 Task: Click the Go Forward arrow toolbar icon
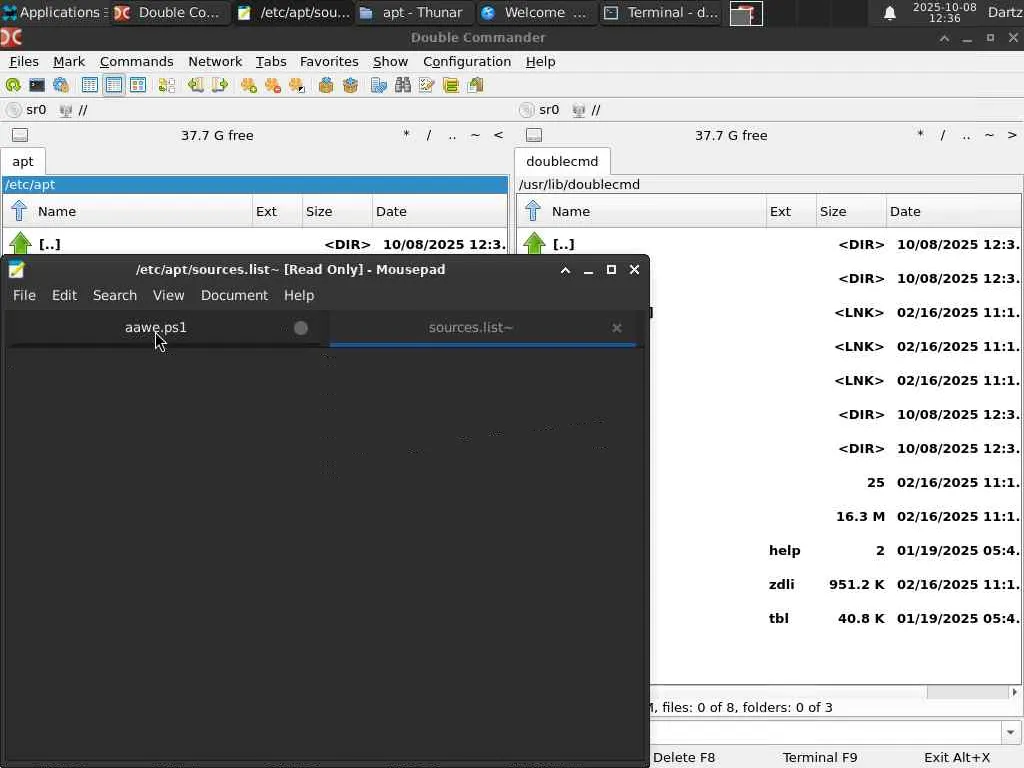point(219,85)
